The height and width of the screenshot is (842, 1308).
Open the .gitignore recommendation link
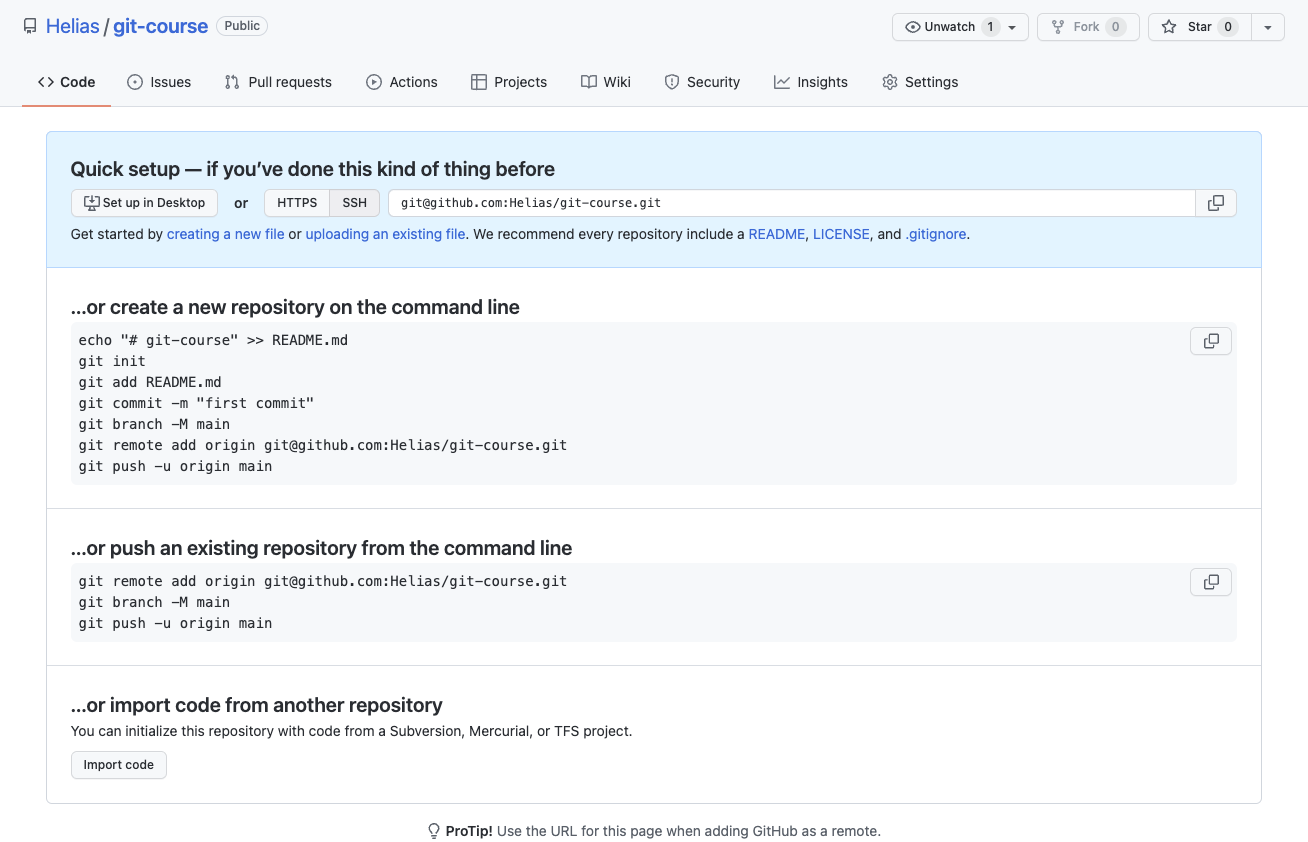click(x=936, y=234)
